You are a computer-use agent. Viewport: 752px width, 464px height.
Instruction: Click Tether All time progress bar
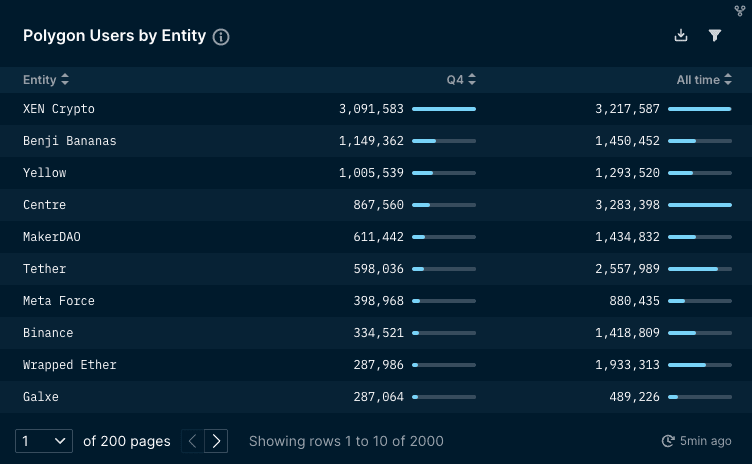(x=700, y=269)
